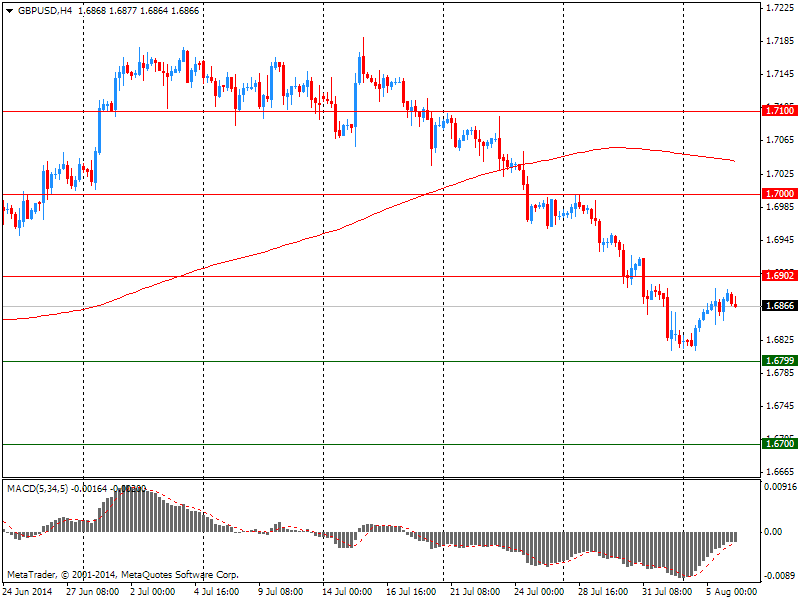
Task: Select the green 1.6700 support level label
Action: [x=779, y=444]
